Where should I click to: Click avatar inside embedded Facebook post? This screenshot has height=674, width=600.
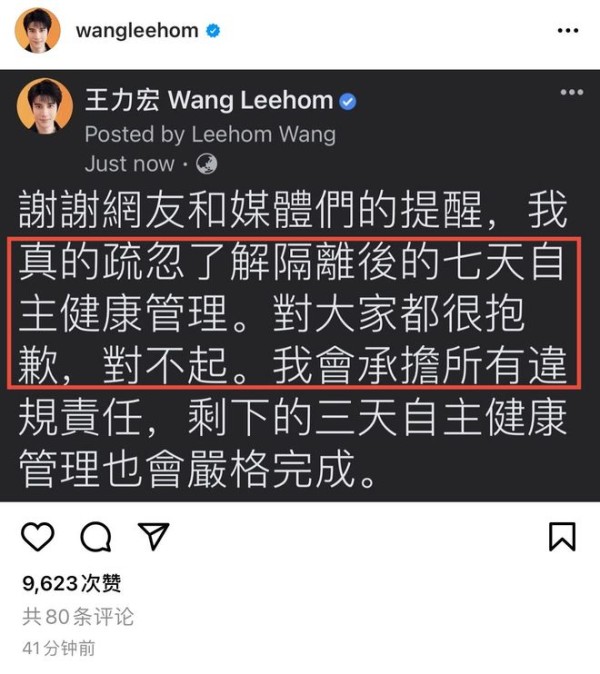[45, 106]
